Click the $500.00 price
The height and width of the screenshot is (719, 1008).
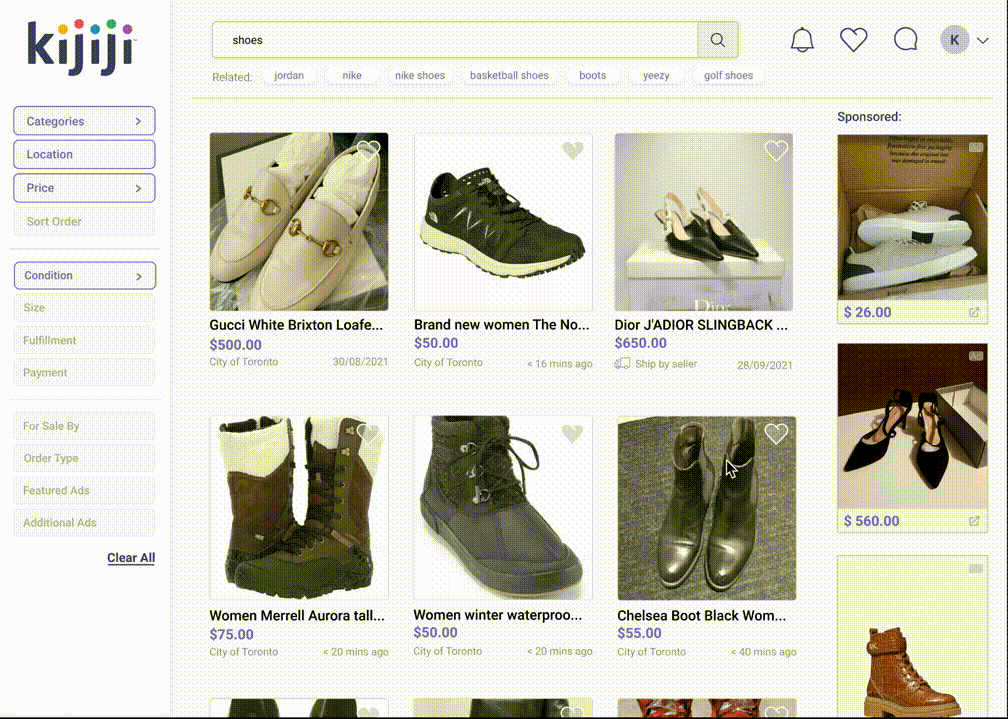pyautogui.click(x=235, y=345)
